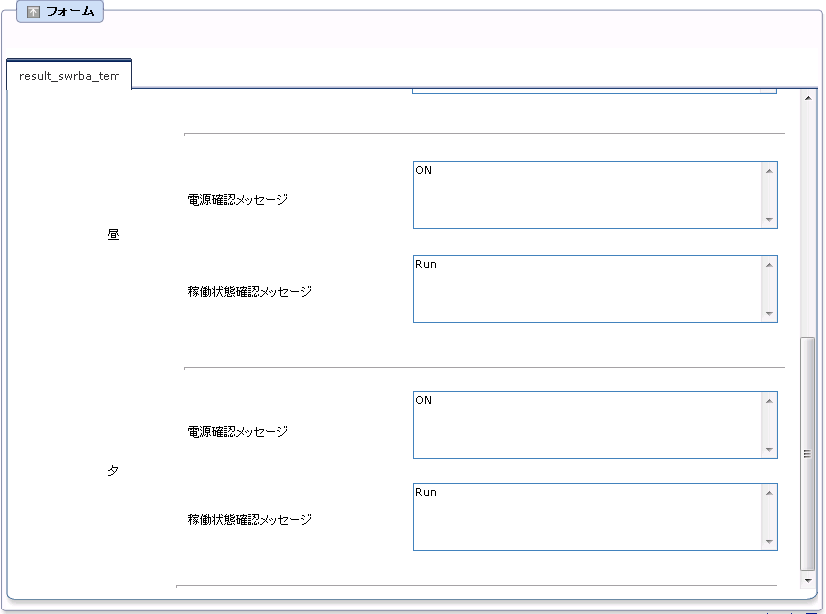Click the main form scrollbar down arrow
This screenshot has height=614, width=826.
(x=808, y=581)
